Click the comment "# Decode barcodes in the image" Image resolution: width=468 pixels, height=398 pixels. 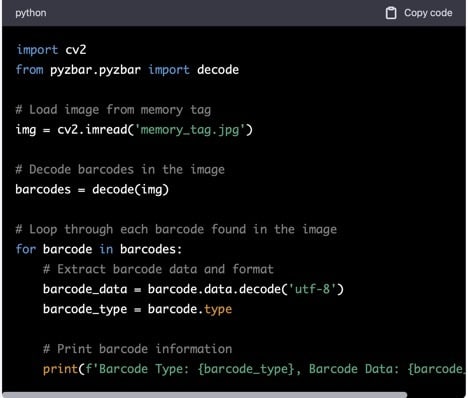point(120,170)
